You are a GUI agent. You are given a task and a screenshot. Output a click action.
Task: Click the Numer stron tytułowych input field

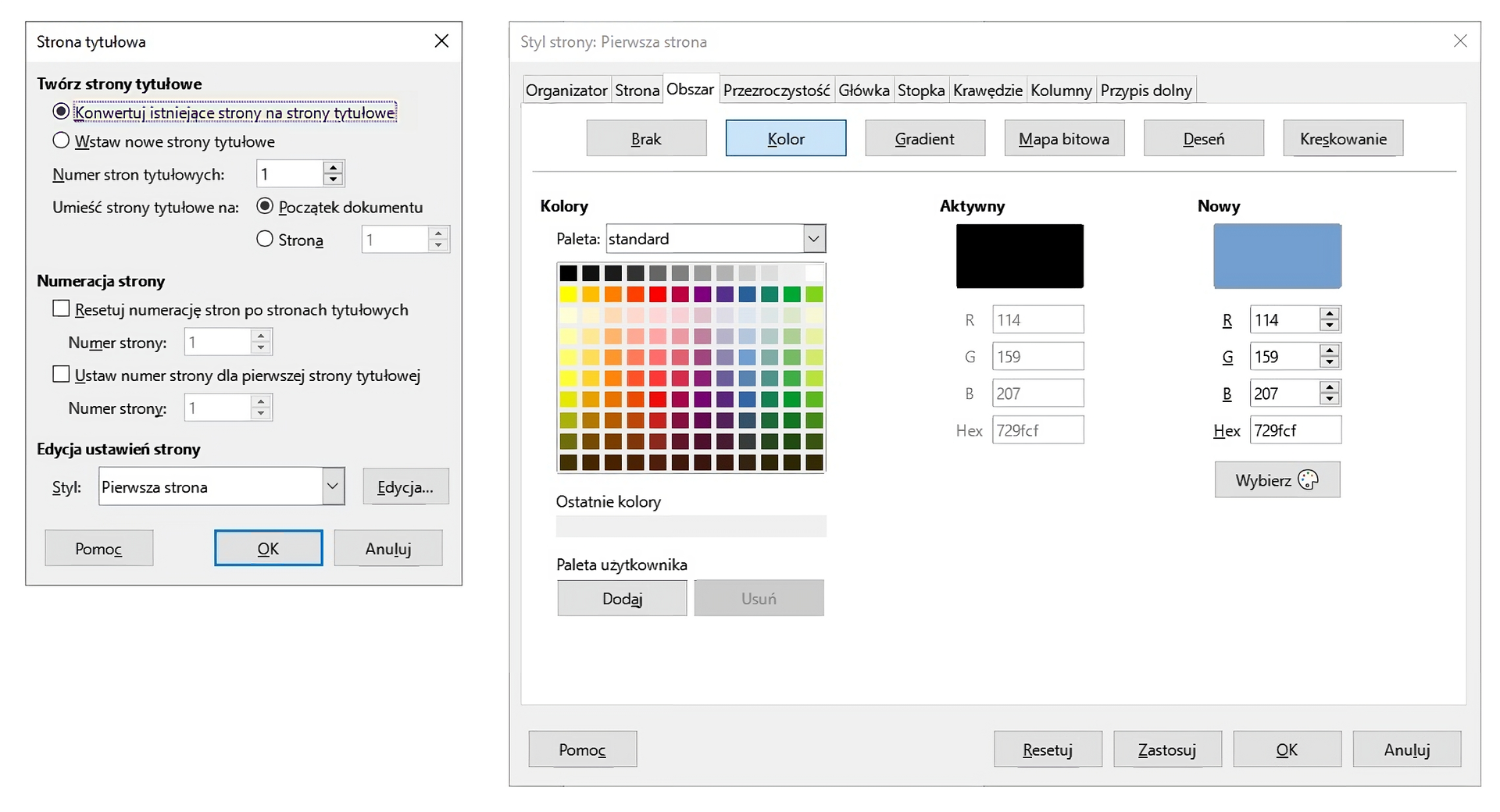click(x=289, y=173)
